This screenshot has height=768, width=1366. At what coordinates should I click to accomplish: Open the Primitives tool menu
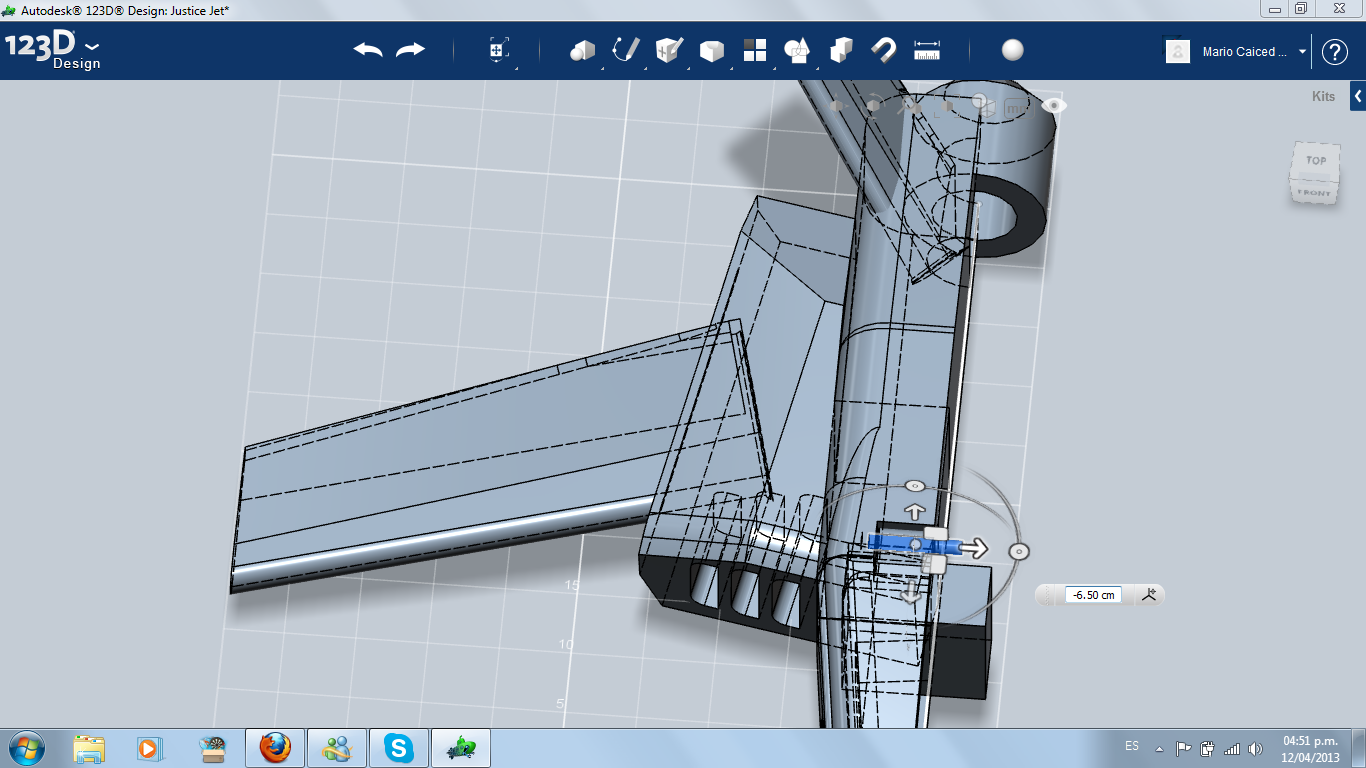click(582, 50)
